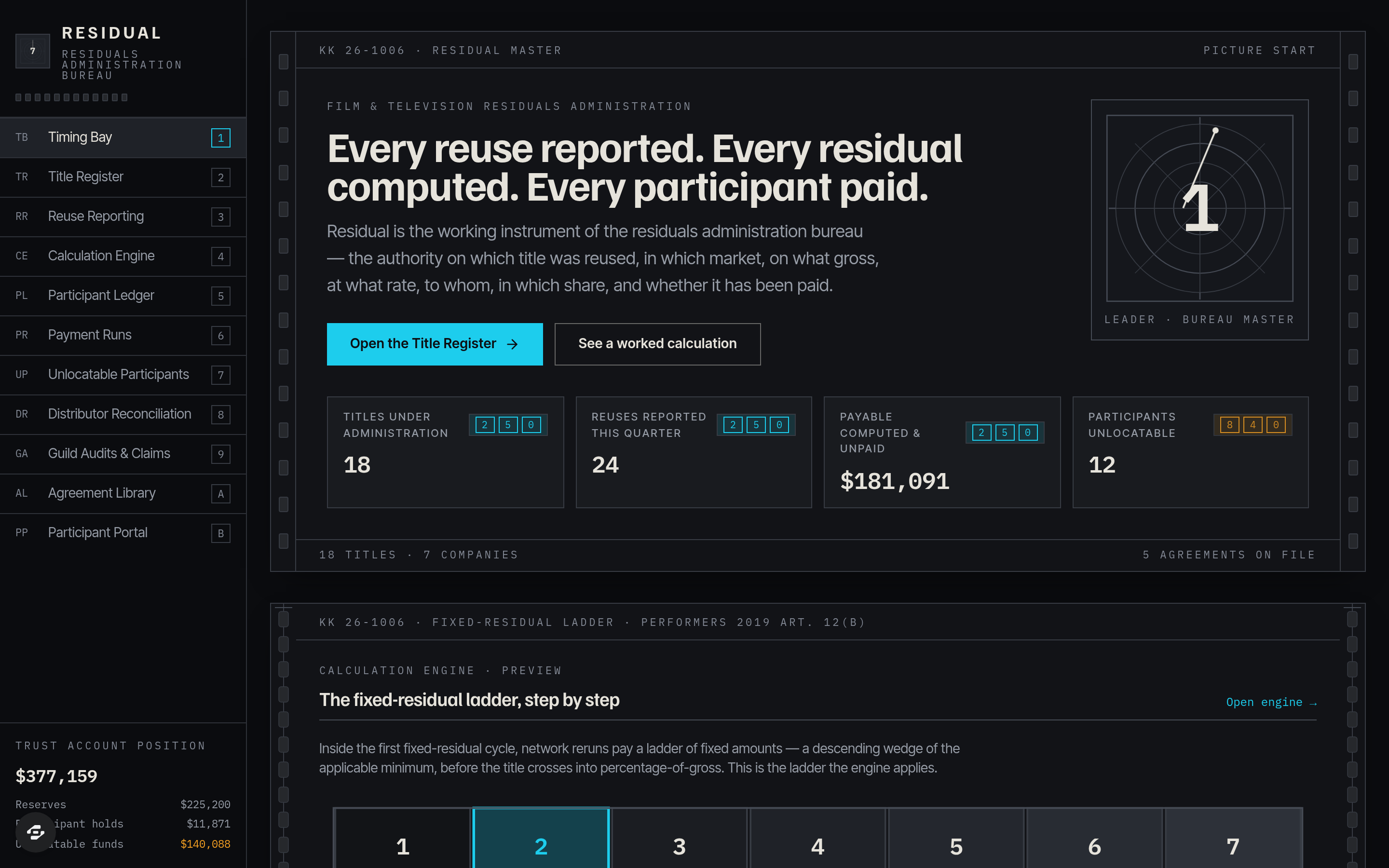This screenshot has width=1389, height=868.
Task: Click the 250 code badge on Titles Under Administration
Action: tap(508, 425)
